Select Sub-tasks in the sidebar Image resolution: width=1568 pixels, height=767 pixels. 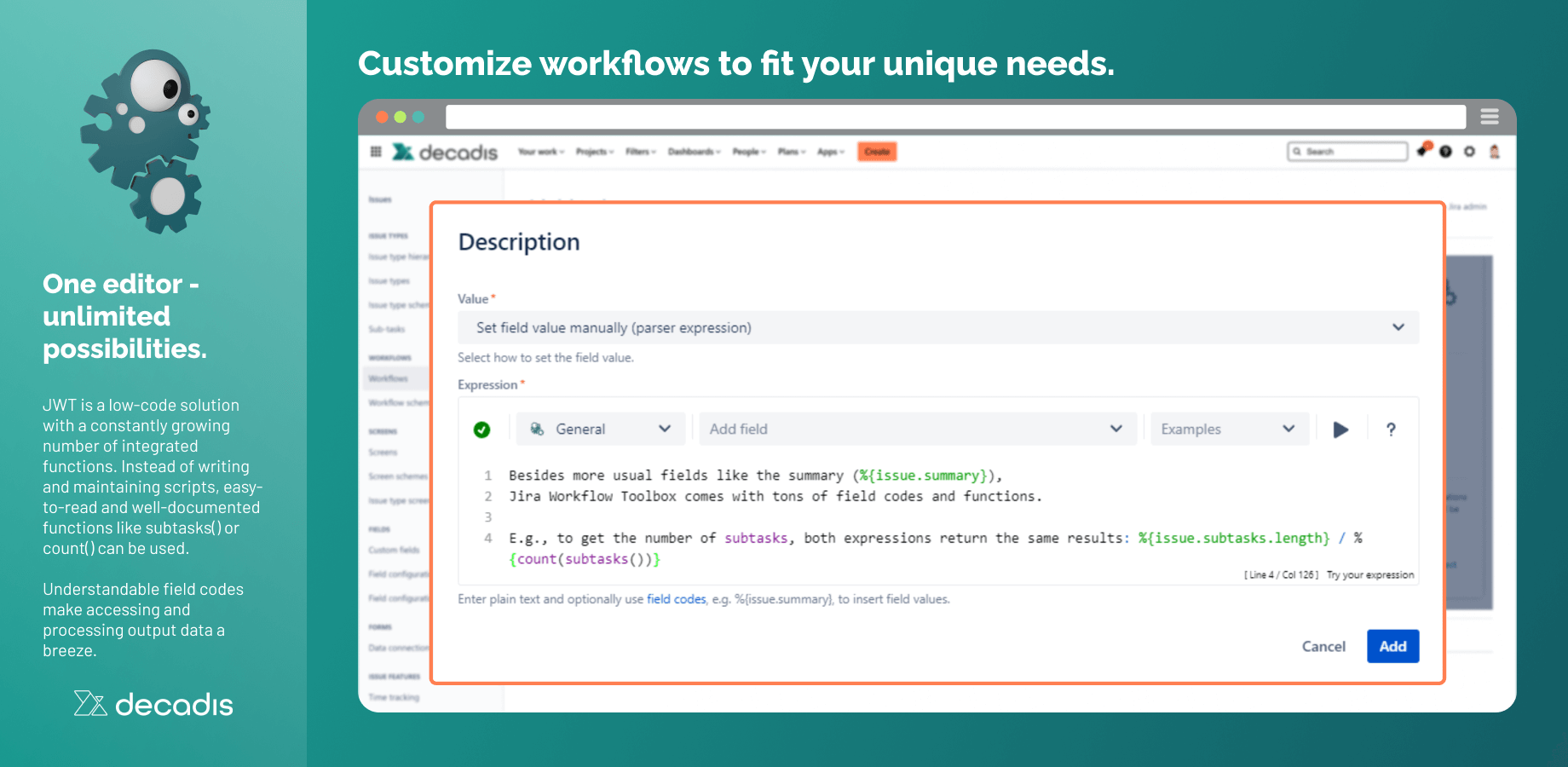387,329
